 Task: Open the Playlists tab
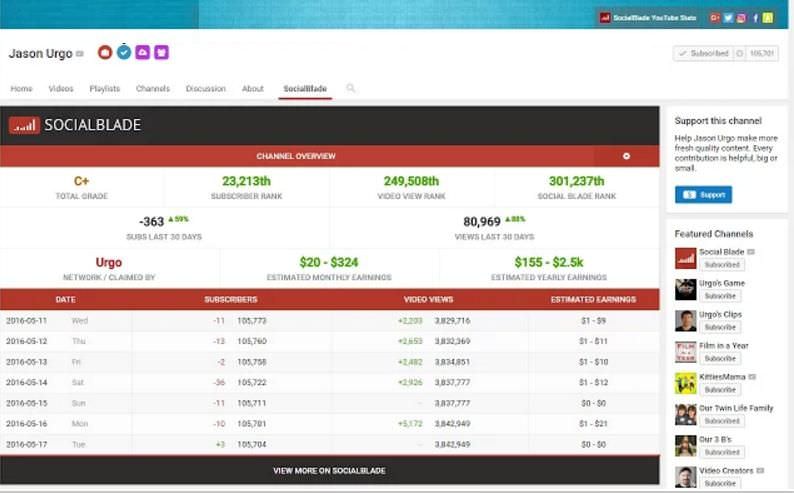[105, 89]
